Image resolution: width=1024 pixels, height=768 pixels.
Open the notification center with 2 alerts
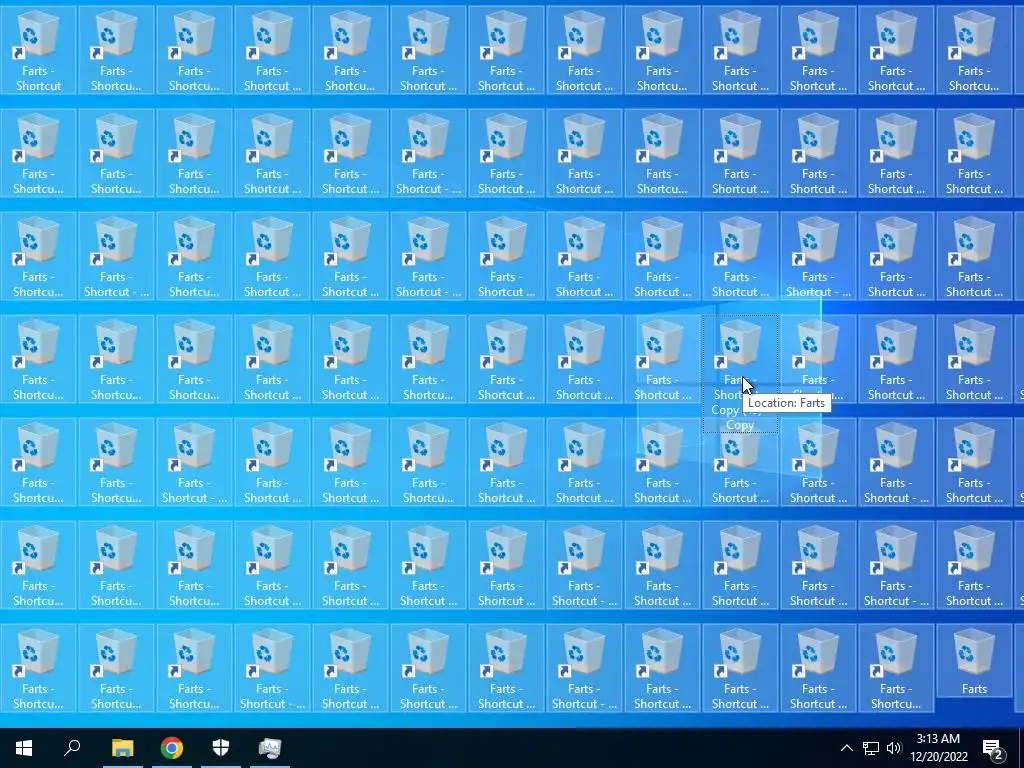pyautogui.click(x=993, y=748)
